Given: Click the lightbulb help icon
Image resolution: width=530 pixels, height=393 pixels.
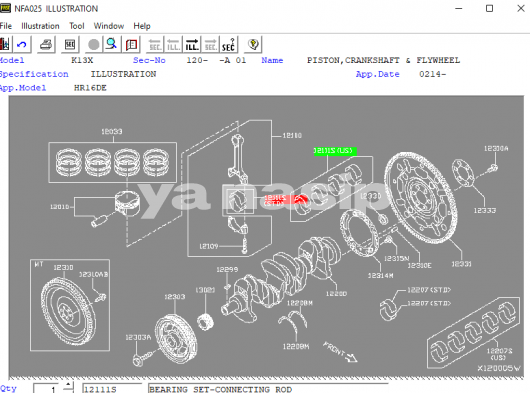Looking at the screenshot, I should [253, 45].
